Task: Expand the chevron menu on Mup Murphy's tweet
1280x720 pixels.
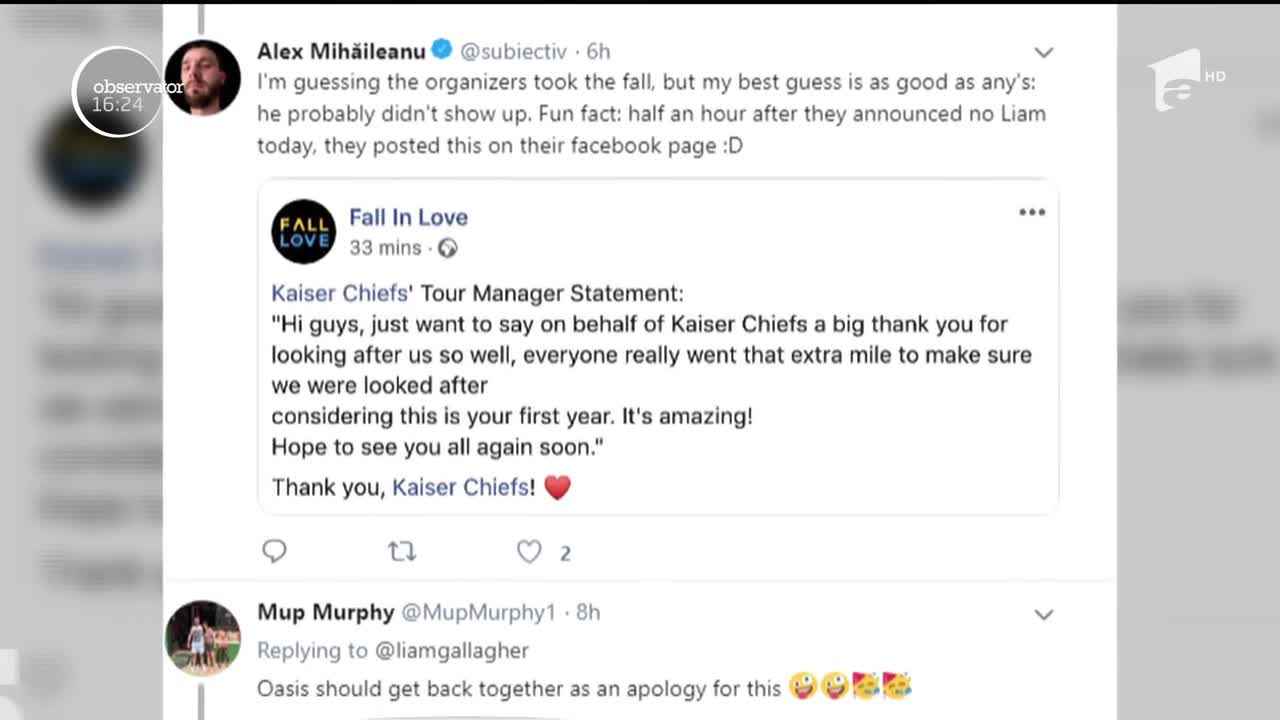Action: tap(1043, 614)
